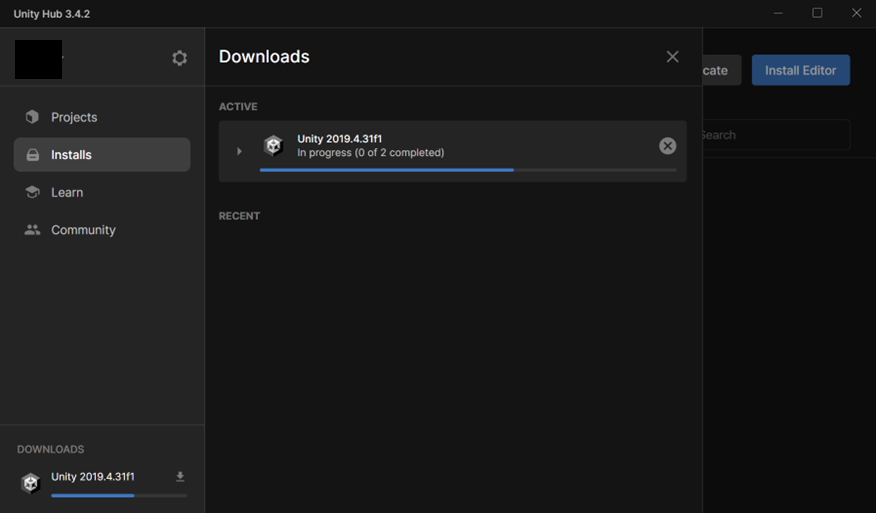
Task: Click the download arrow icon in the sidebar
Action: coord(180,477)
